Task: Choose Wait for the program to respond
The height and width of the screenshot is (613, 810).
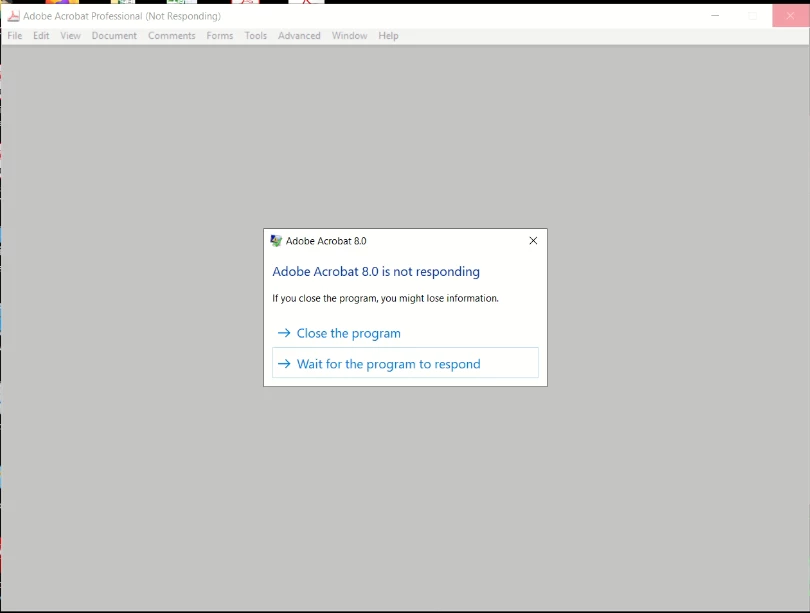Action: (405, 363)
